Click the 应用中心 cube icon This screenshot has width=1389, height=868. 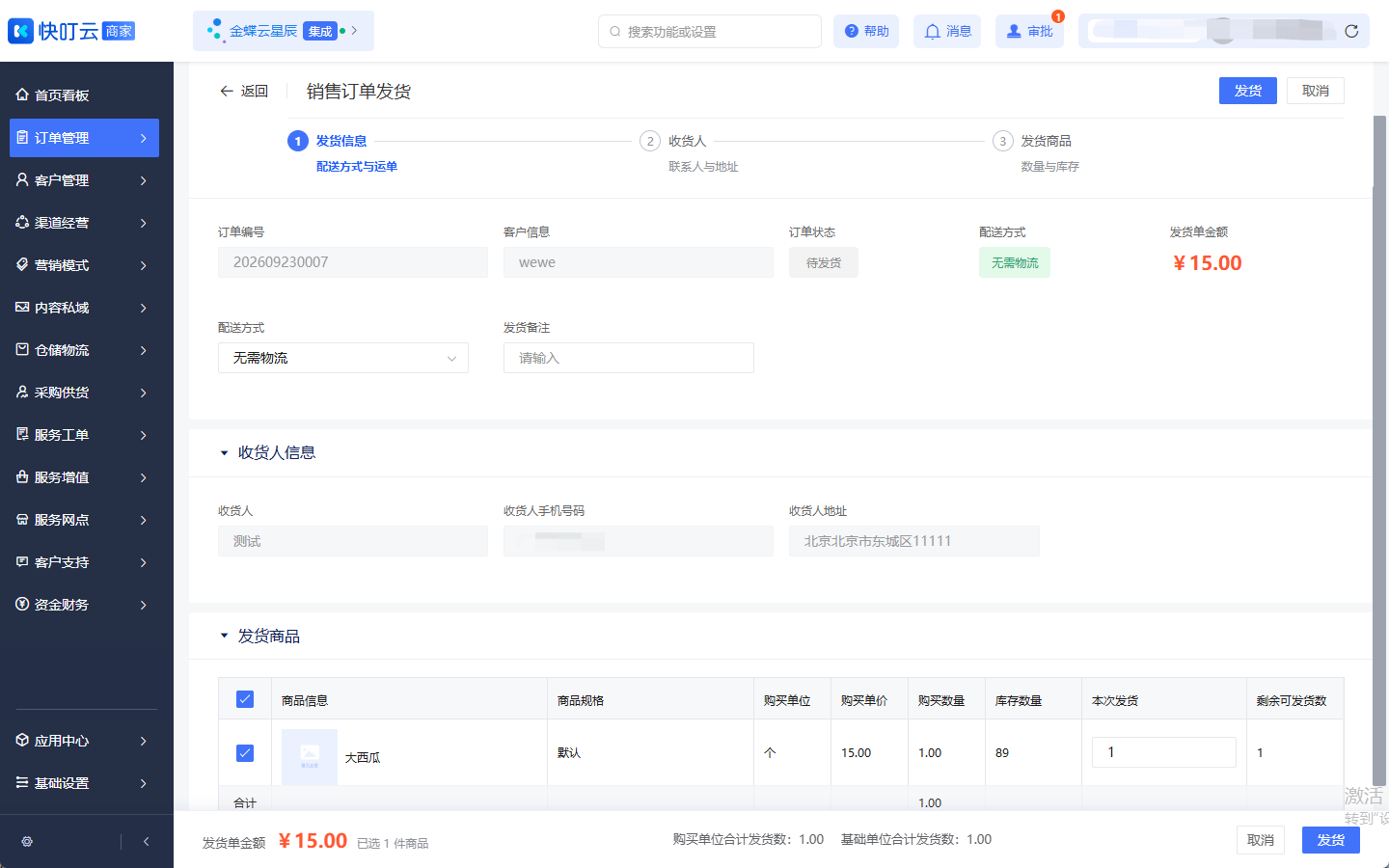coord(22,740)
